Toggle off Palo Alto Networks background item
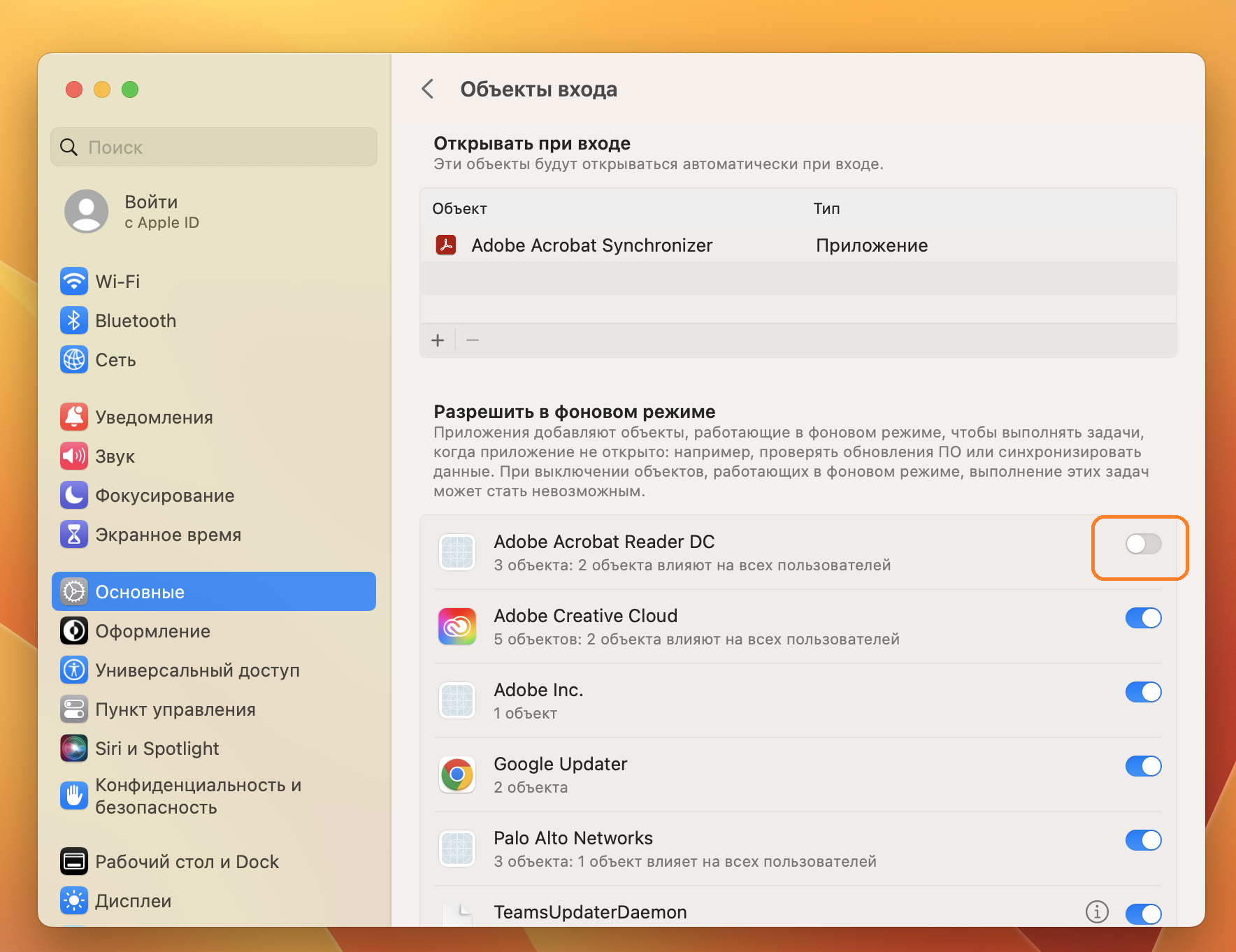1236x952 pixels. click(x=1143, y=840)
